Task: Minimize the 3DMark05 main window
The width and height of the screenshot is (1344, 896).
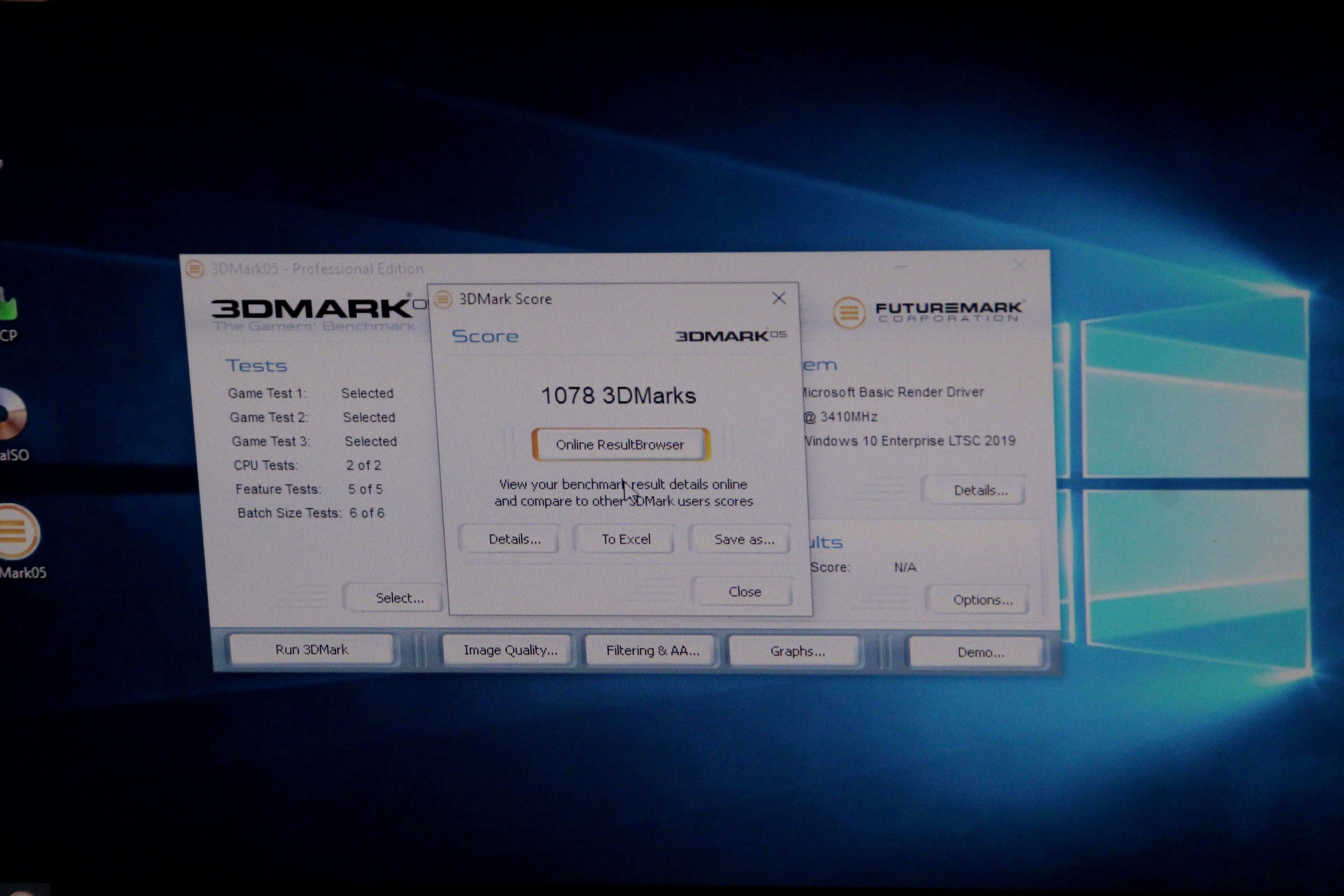Action: click(x=900, y=266)
